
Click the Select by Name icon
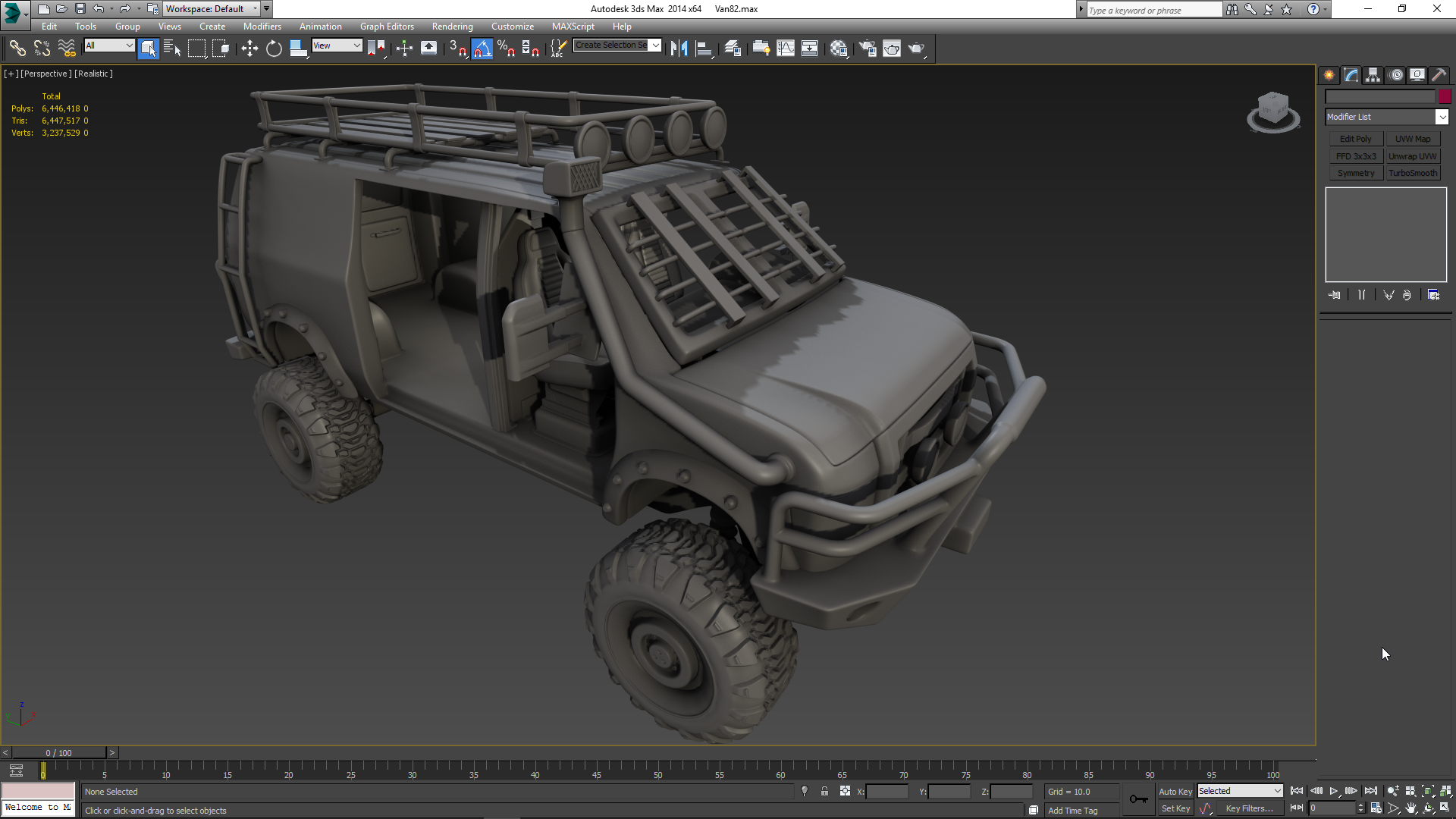pos(172,49)
